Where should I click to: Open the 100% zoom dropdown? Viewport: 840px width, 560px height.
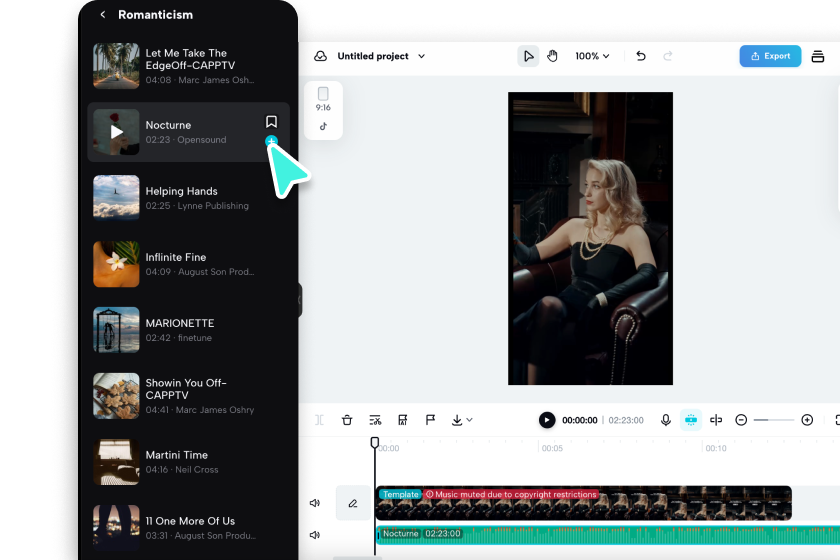click(592, 56)
